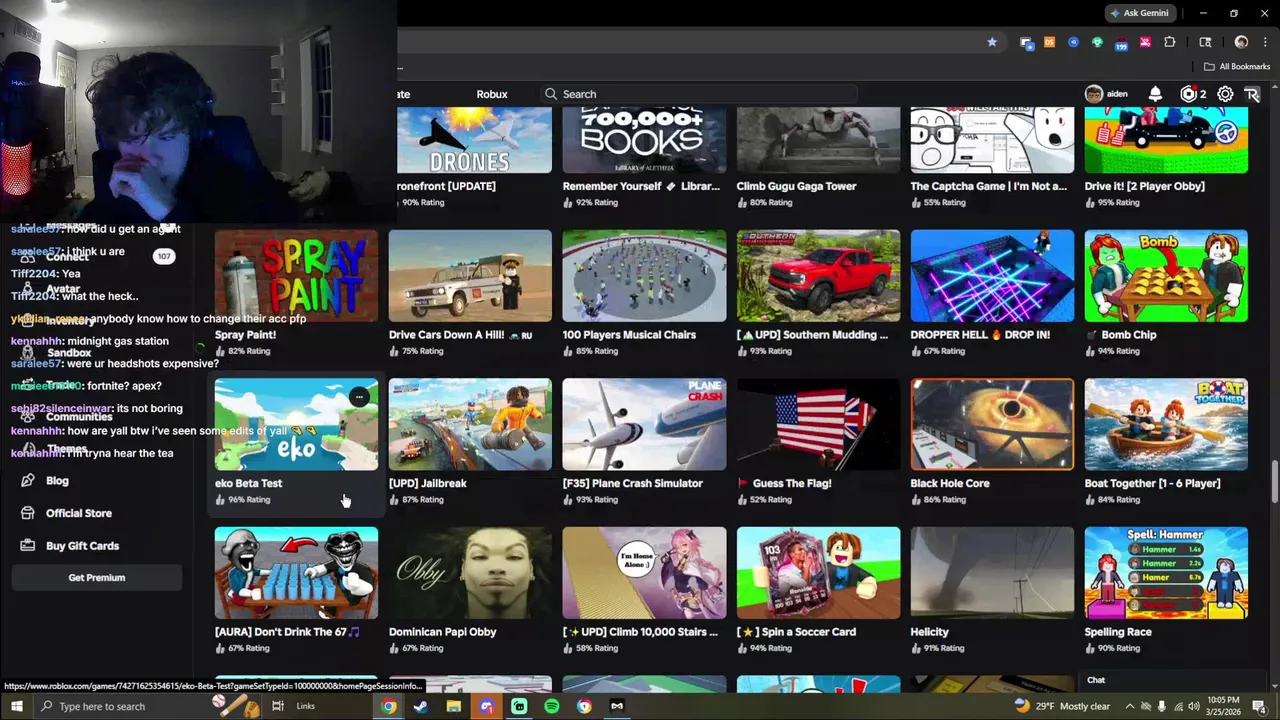The image size is (1280, 720).
Task: Open Spelling Race thumbnail
Action: tap(1166, 573)
